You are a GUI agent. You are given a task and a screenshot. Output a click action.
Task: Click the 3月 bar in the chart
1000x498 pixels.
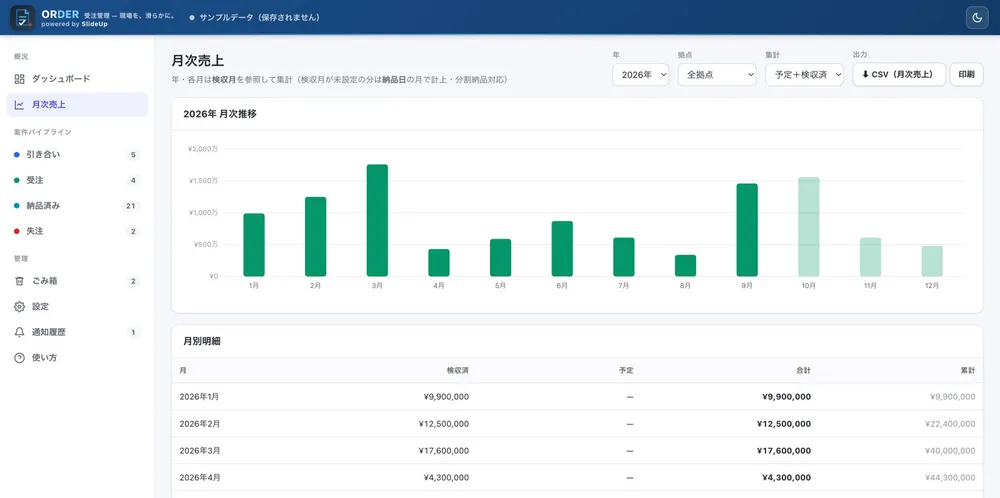377,221
